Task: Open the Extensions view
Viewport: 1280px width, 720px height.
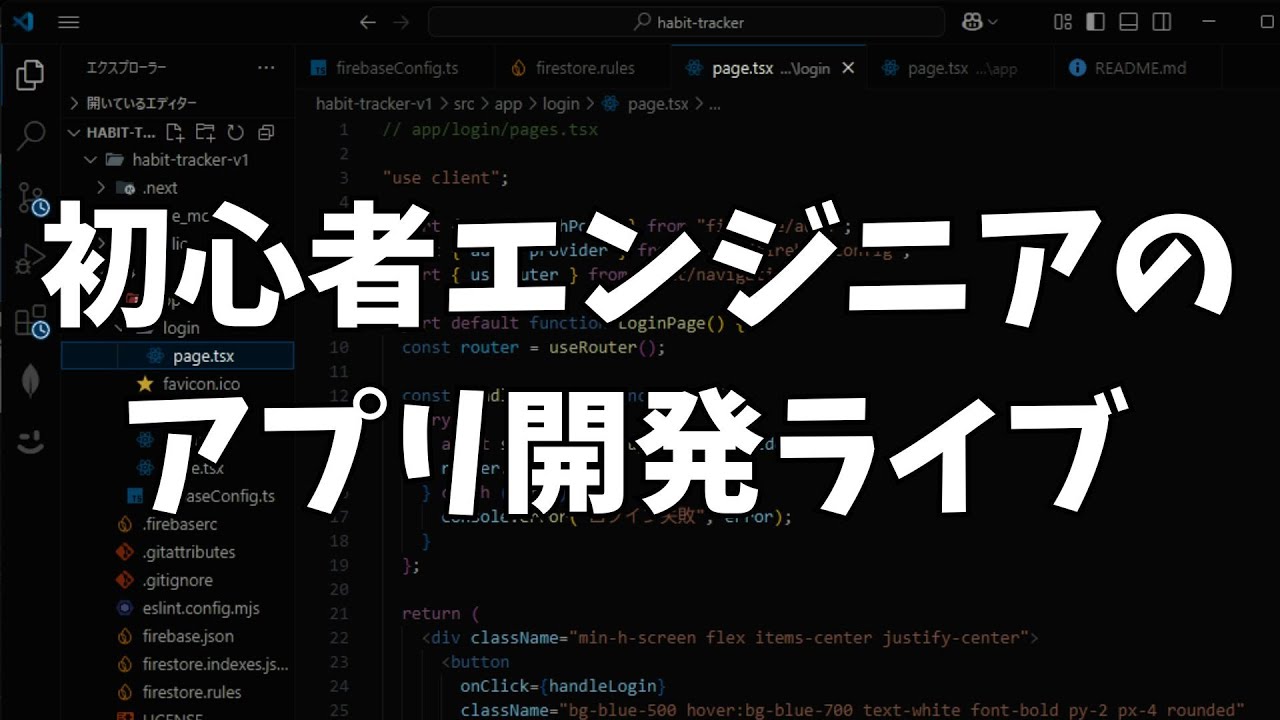Action: coord(31,320)
